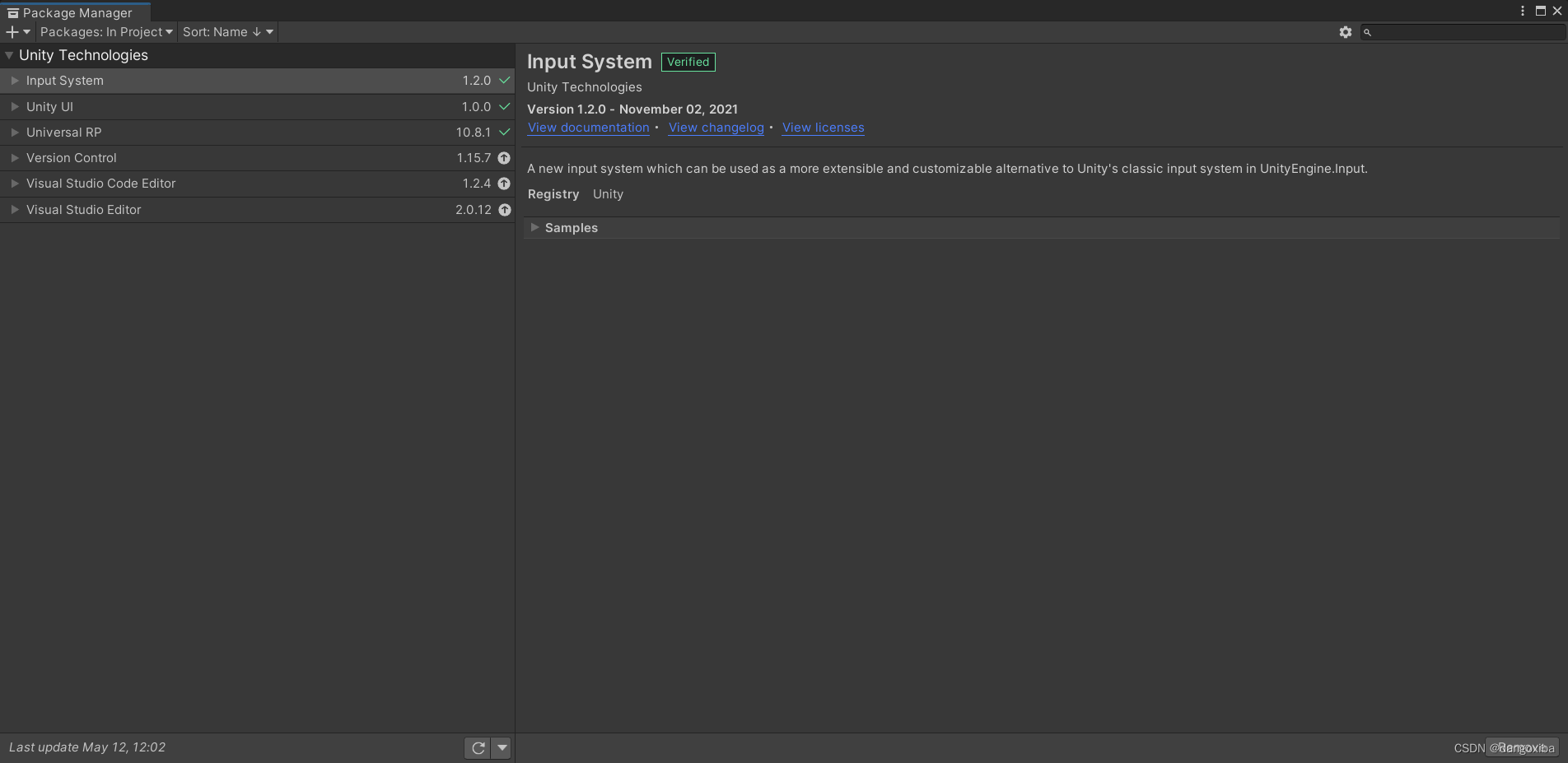Click Version Control update available icon
The width and height of the screenshot is (1568, 763).
tap(504, 158)
